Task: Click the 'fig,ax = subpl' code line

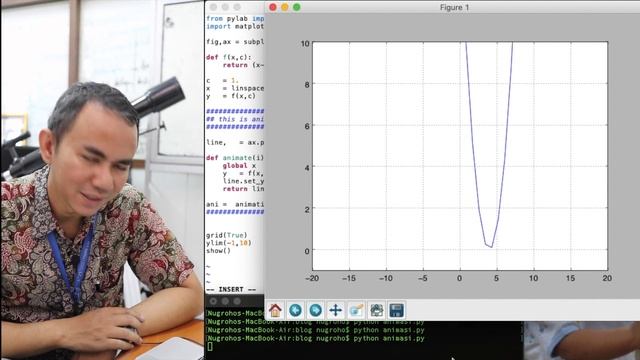Action: [235, 42]
